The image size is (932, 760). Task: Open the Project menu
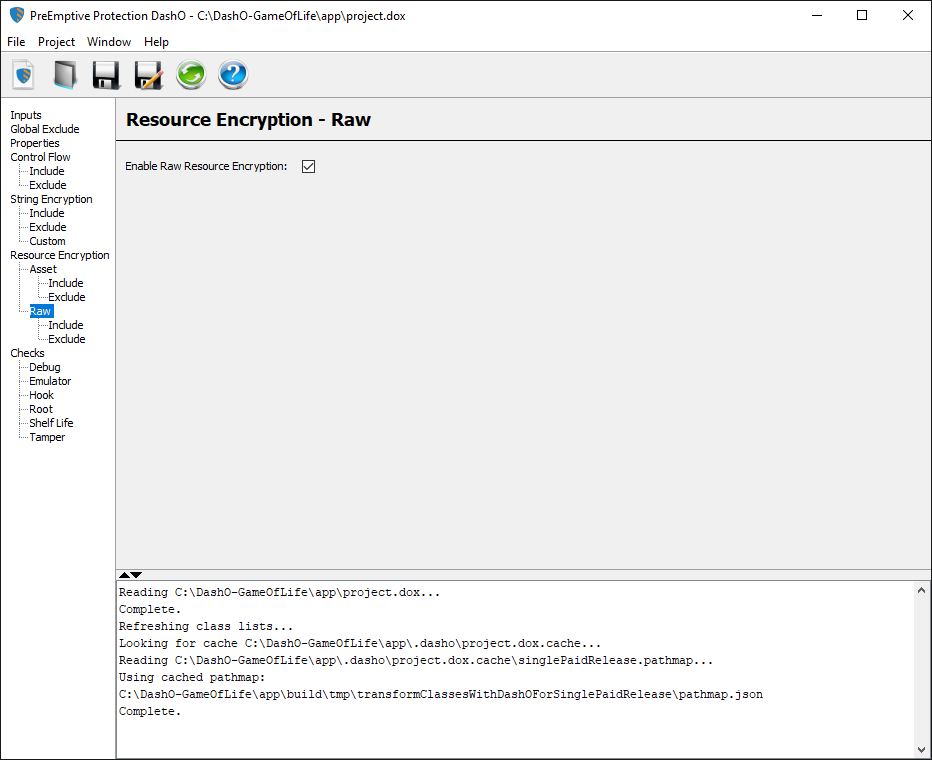pyautogui.click(x=56, y=42)
